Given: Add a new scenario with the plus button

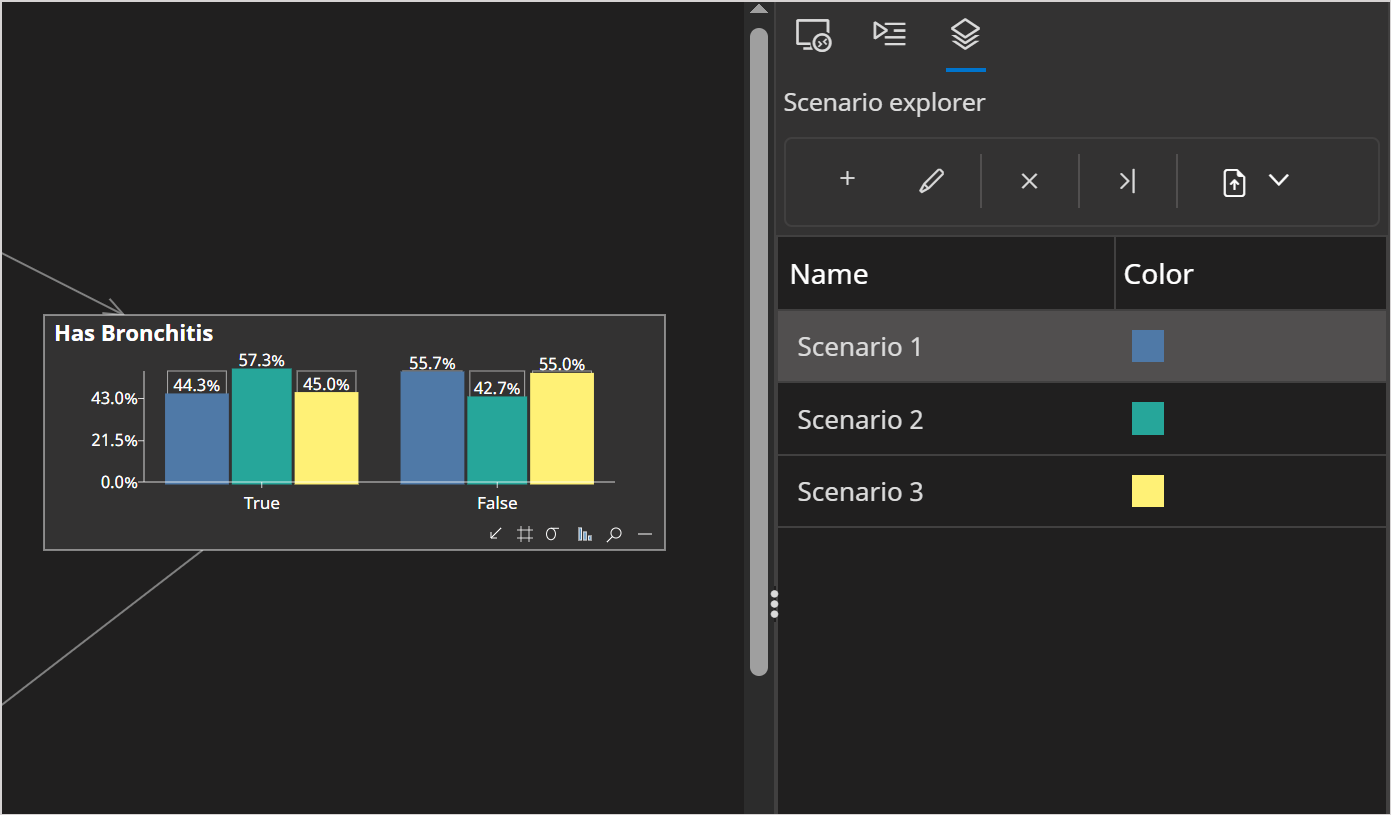Looking at the screenshot, I should pos(846,179).
